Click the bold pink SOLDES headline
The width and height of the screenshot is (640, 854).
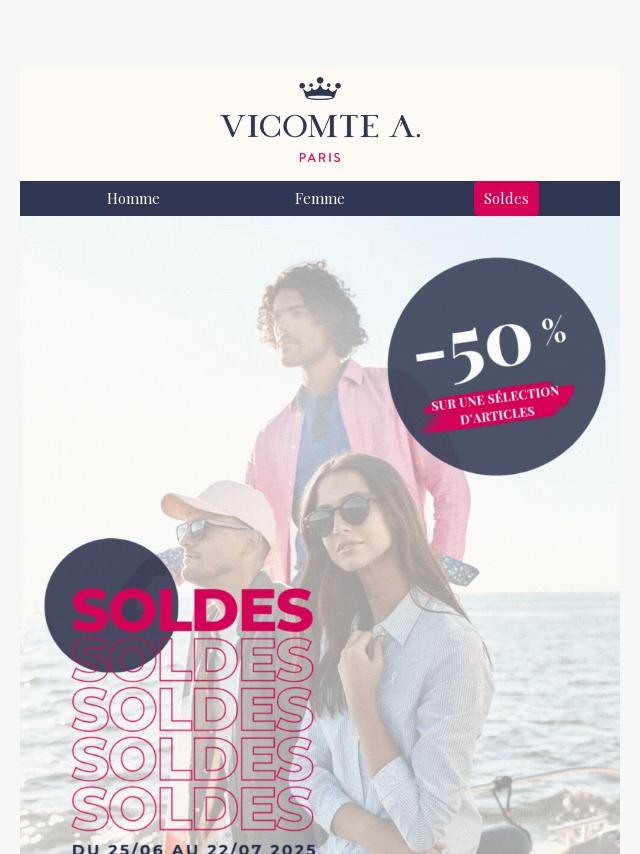[193, 610]
